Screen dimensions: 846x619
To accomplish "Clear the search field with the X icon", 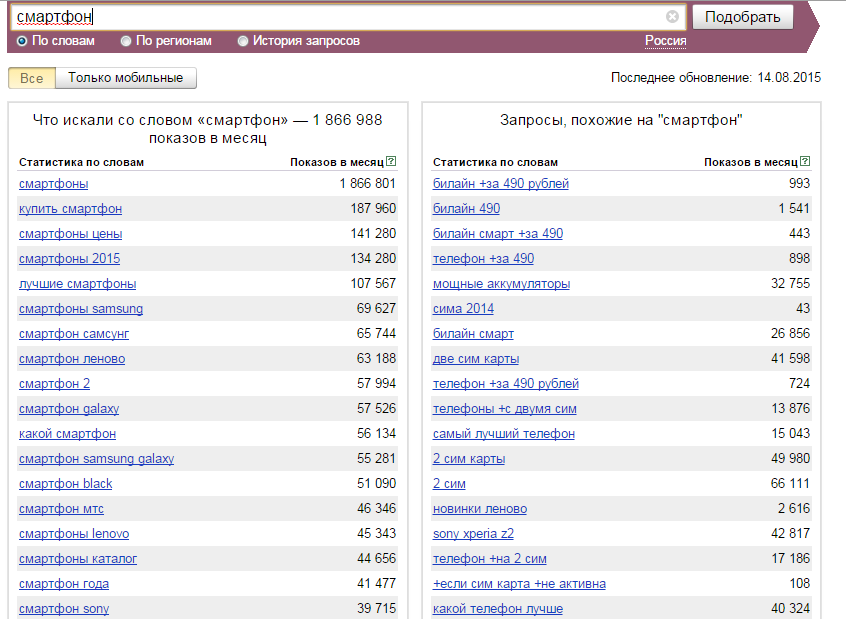I will click(x=672, y=17).
